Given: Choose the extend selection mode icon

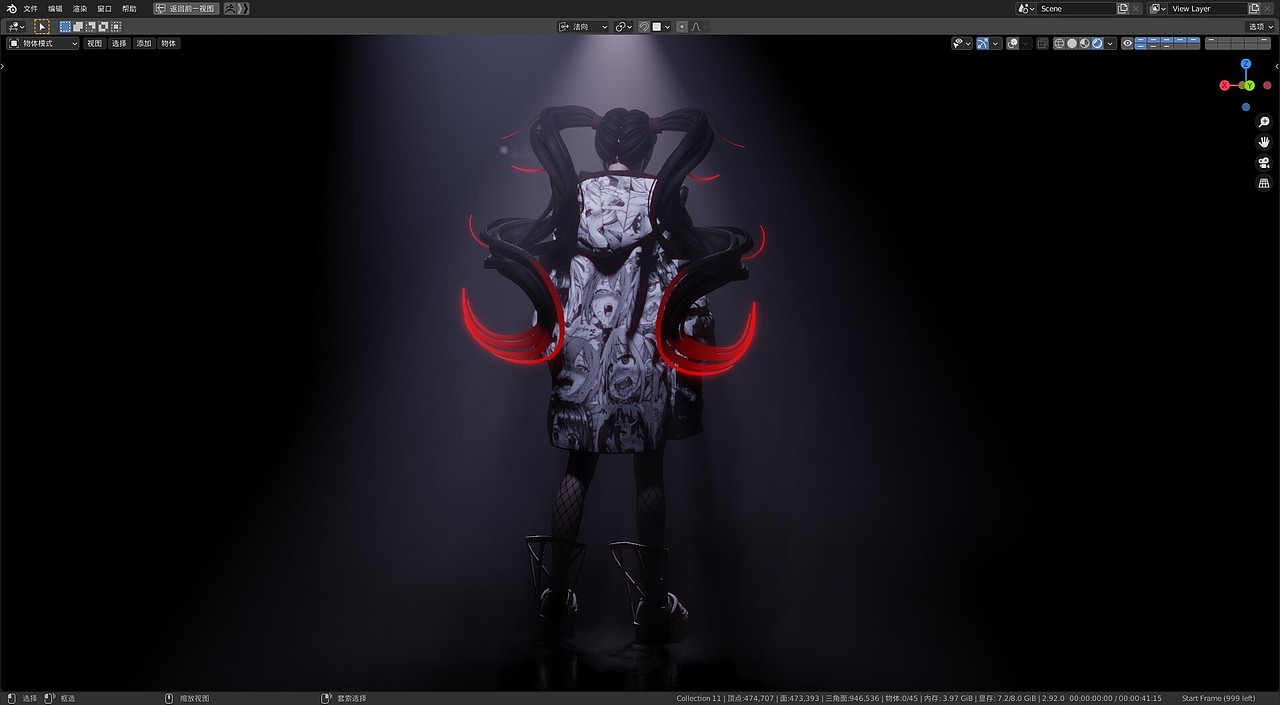Looking at the screenshot, I should point(78,27).
